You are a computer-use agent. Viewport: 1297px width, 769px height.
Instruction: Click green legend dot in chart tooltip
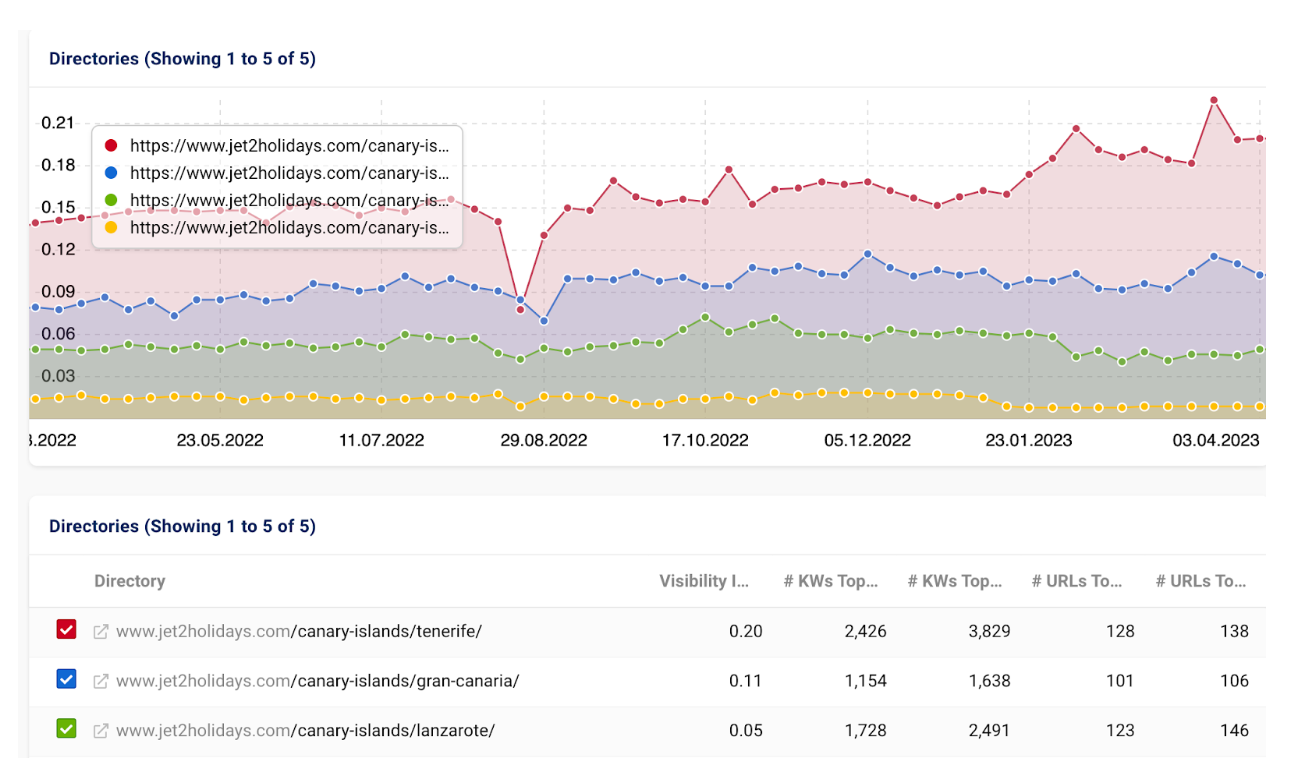click(111, 200)
